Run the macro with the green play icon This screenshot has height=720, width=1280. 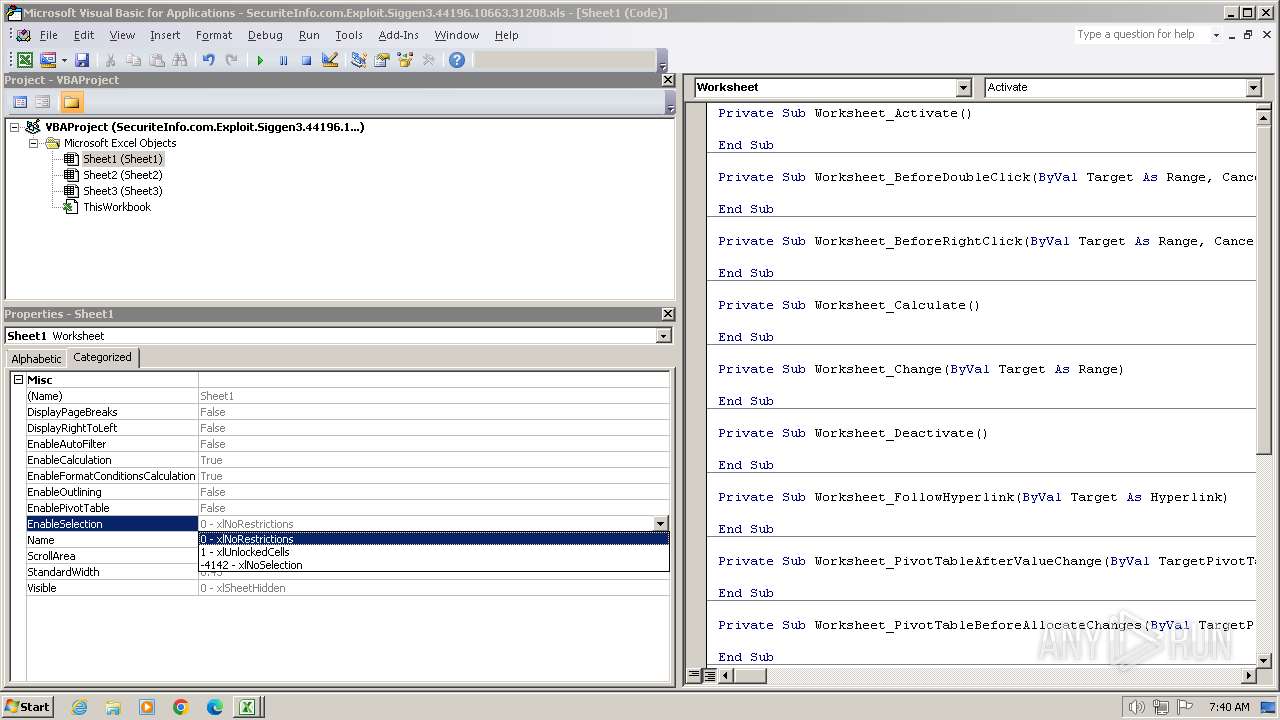coord(260,60)
